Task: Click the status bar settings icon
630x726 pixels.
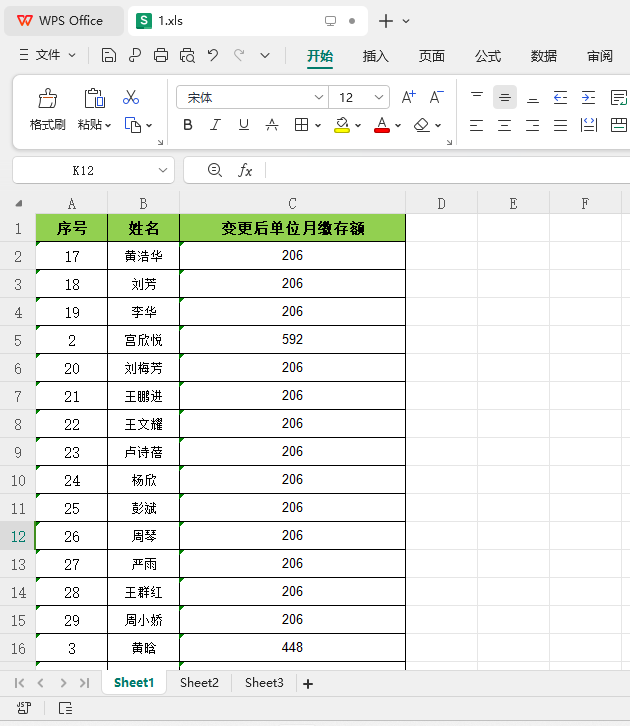Action: click(24, 708)
